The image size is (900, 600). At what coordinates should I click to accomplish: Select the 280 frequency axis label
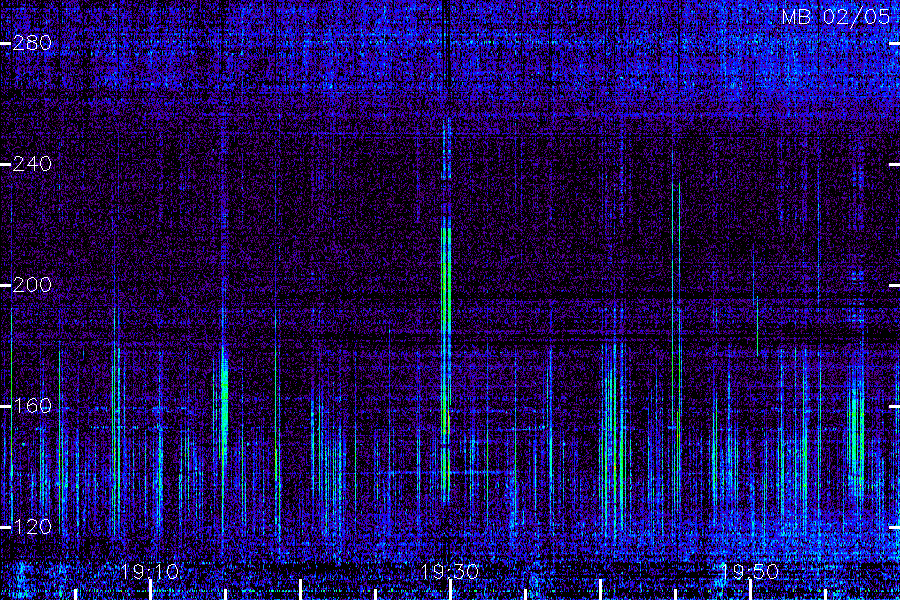coord(32,43)
